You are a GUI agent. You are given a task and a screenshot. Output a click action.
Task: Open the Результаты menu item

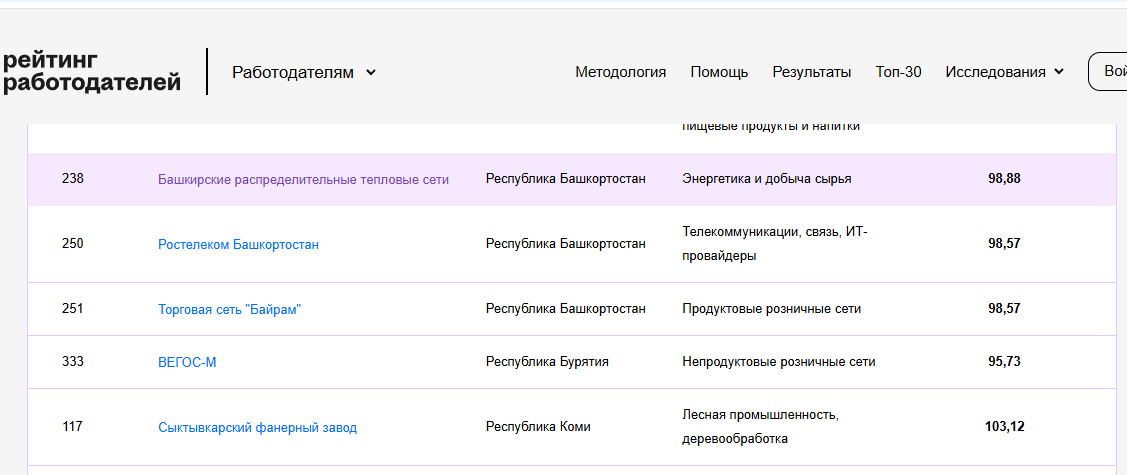[x=811, y=72]
